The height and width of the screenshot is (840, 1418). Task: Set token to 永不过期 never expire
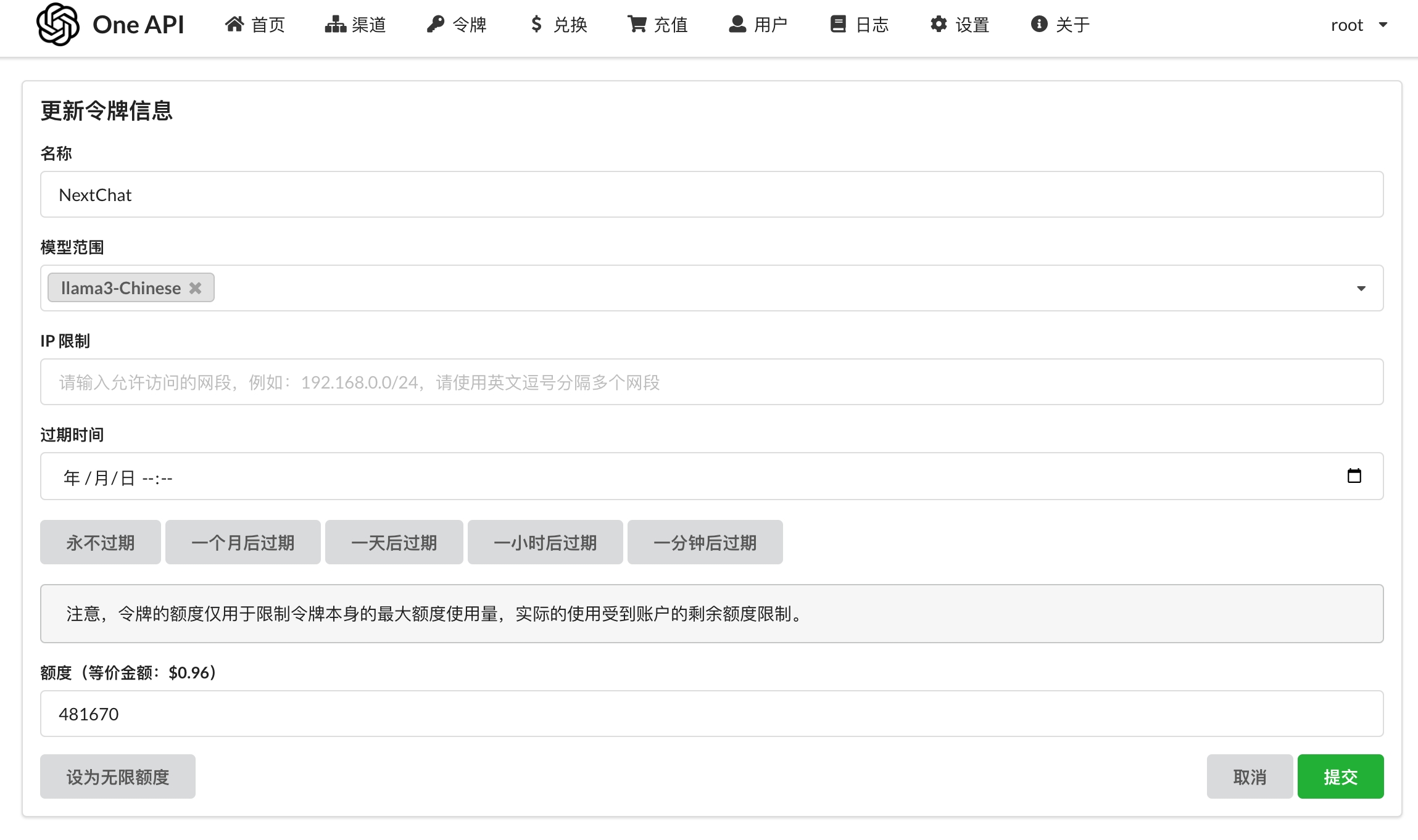[x=100, y=543]
